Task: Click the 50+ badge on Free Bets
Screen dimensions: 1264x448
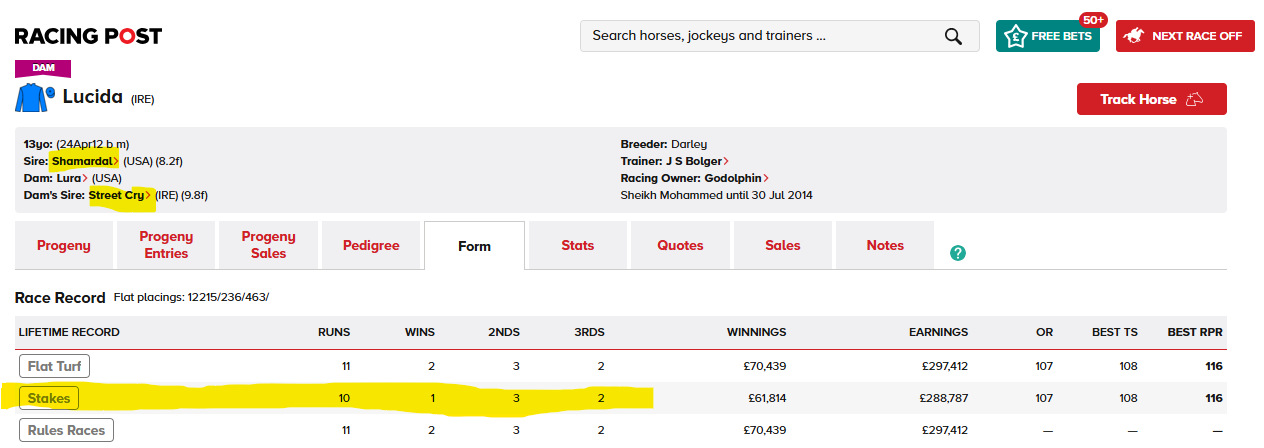Action: click(x=1093, y=19)
